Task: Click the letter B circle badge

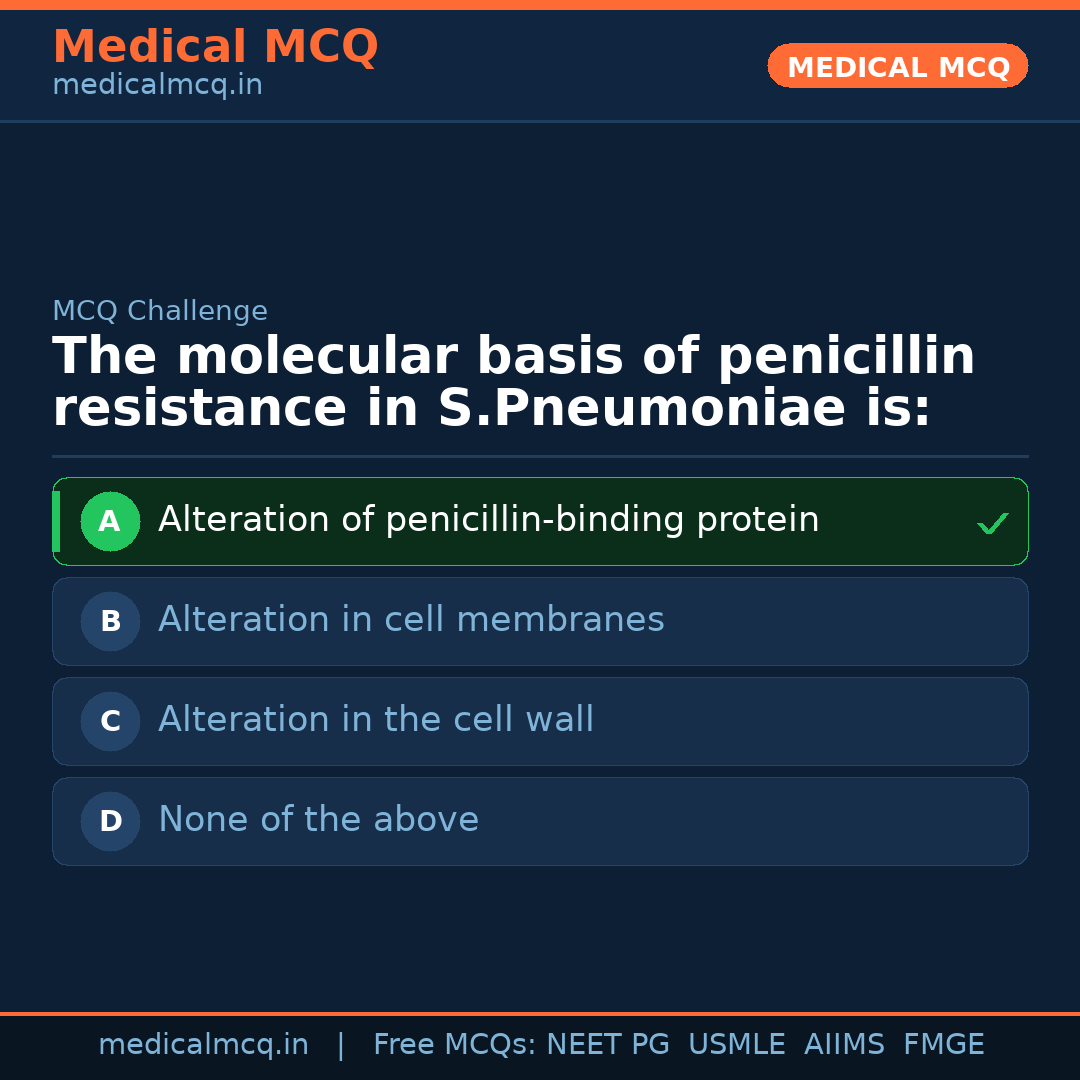Action: pyautogui.click(x=110, y=621)
